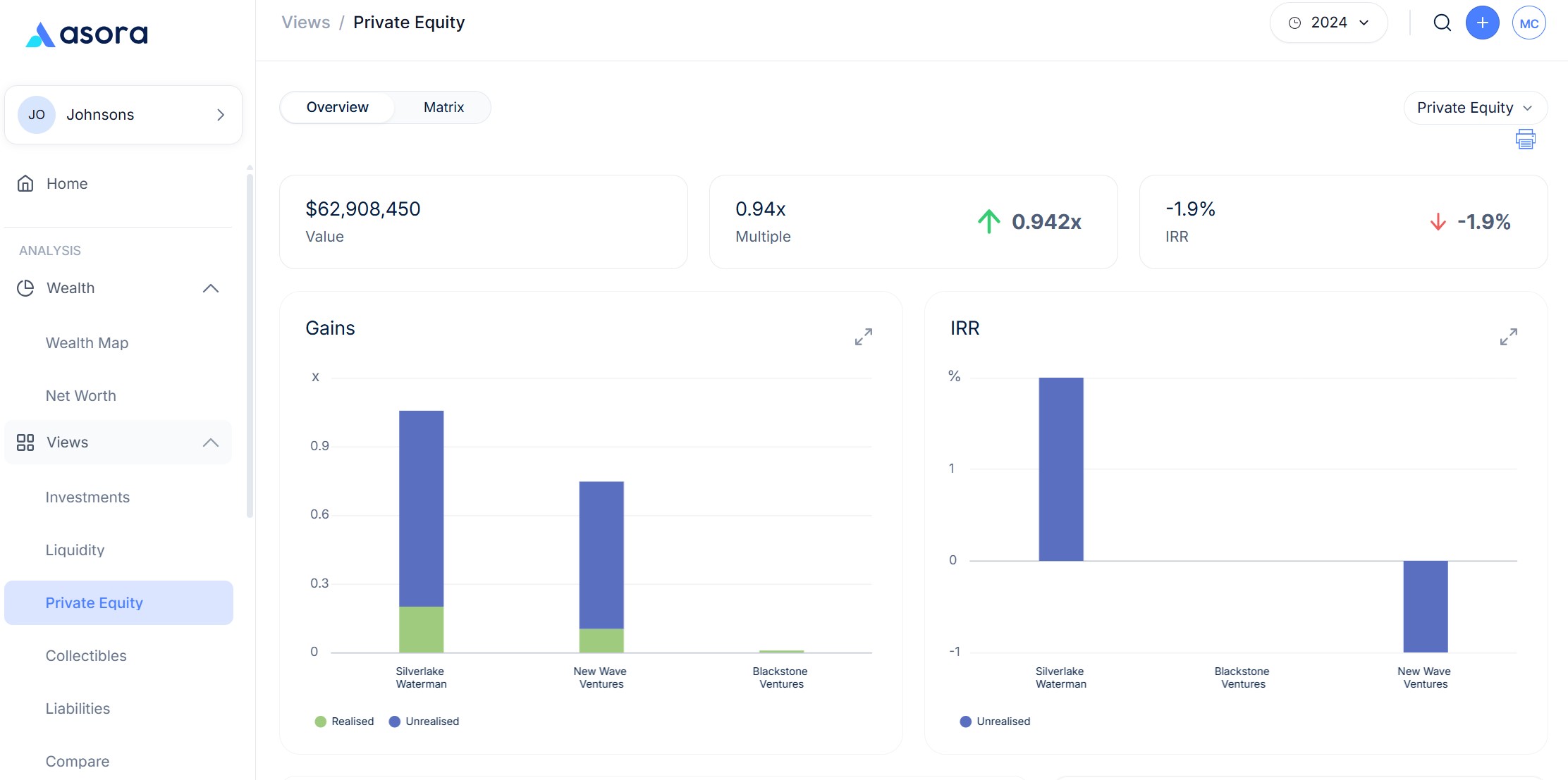
Task: Click the Asora logo
Action: [x=87, y=34]
